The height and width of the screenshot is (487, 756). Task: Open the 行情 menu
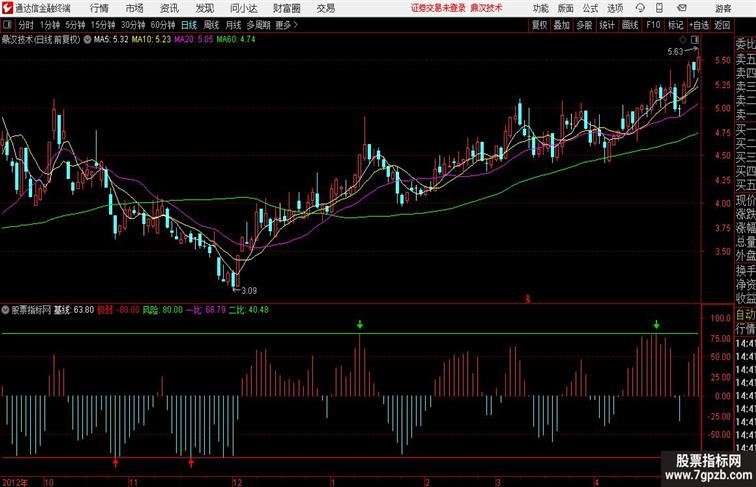[x=99, y=8]
